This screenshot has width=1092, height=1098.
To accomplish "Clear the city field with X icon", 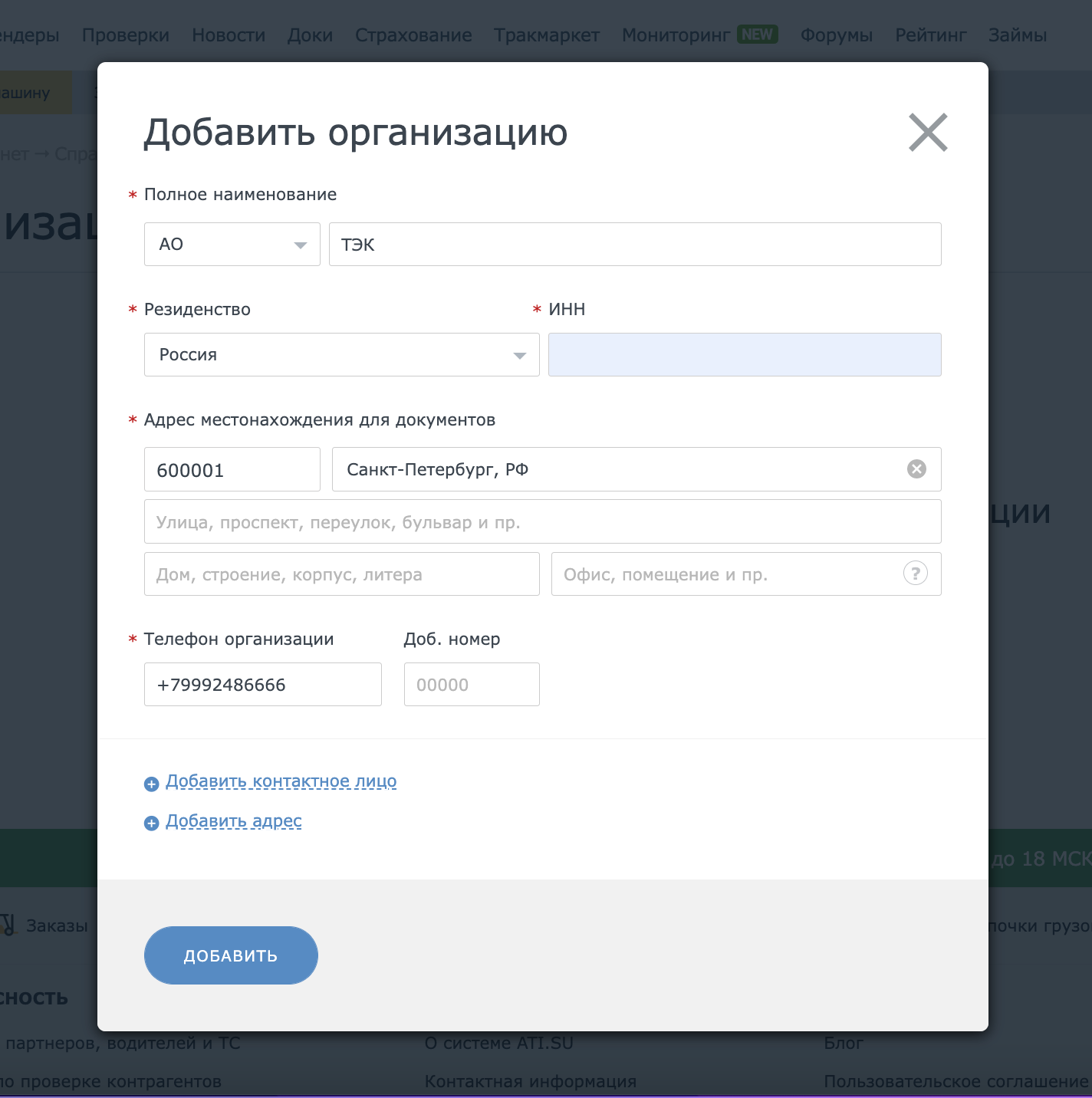I will click(x=916, y=469).
